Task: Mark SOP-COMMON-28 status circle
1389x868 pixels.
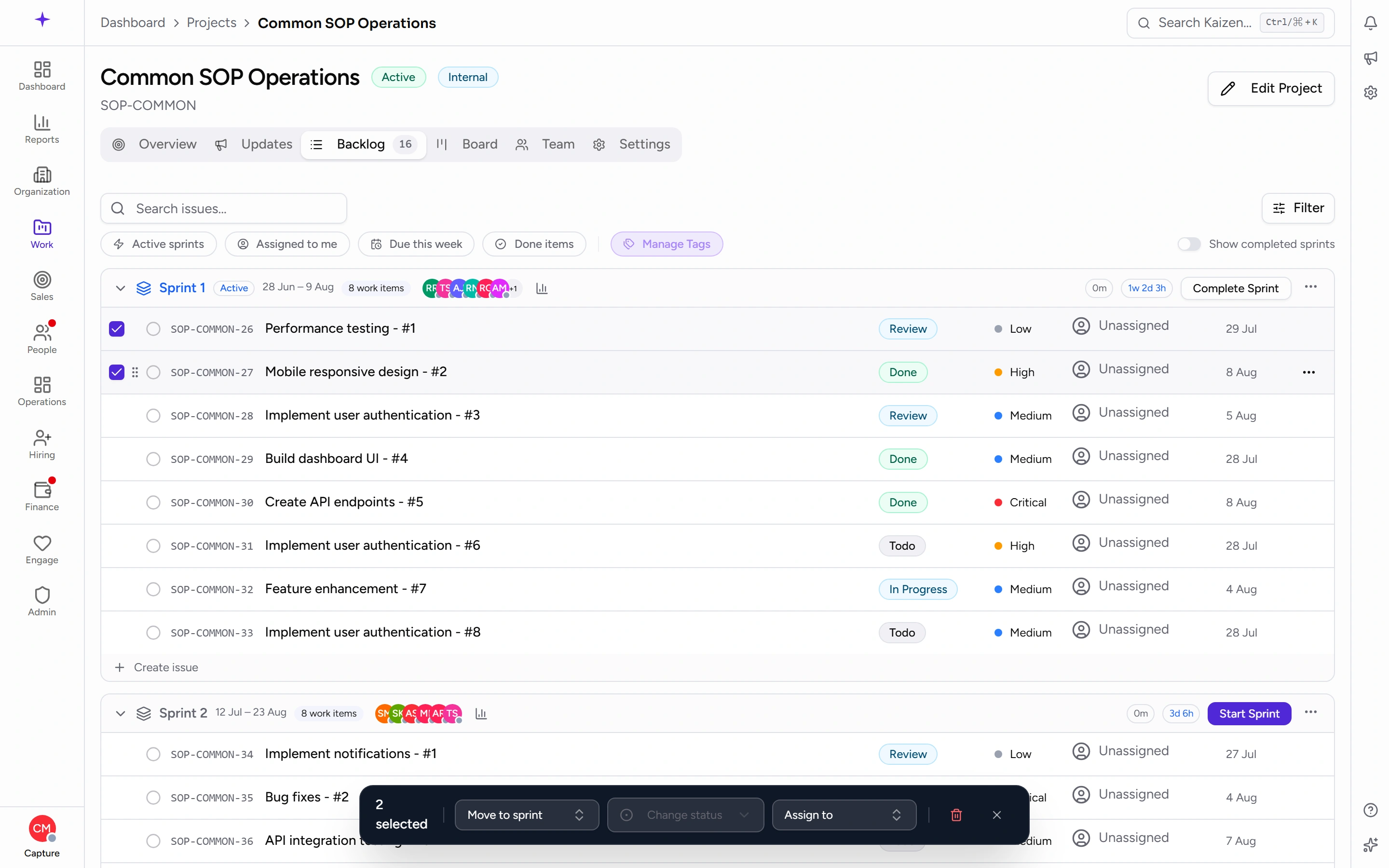Action: click(x=153, y=416)
